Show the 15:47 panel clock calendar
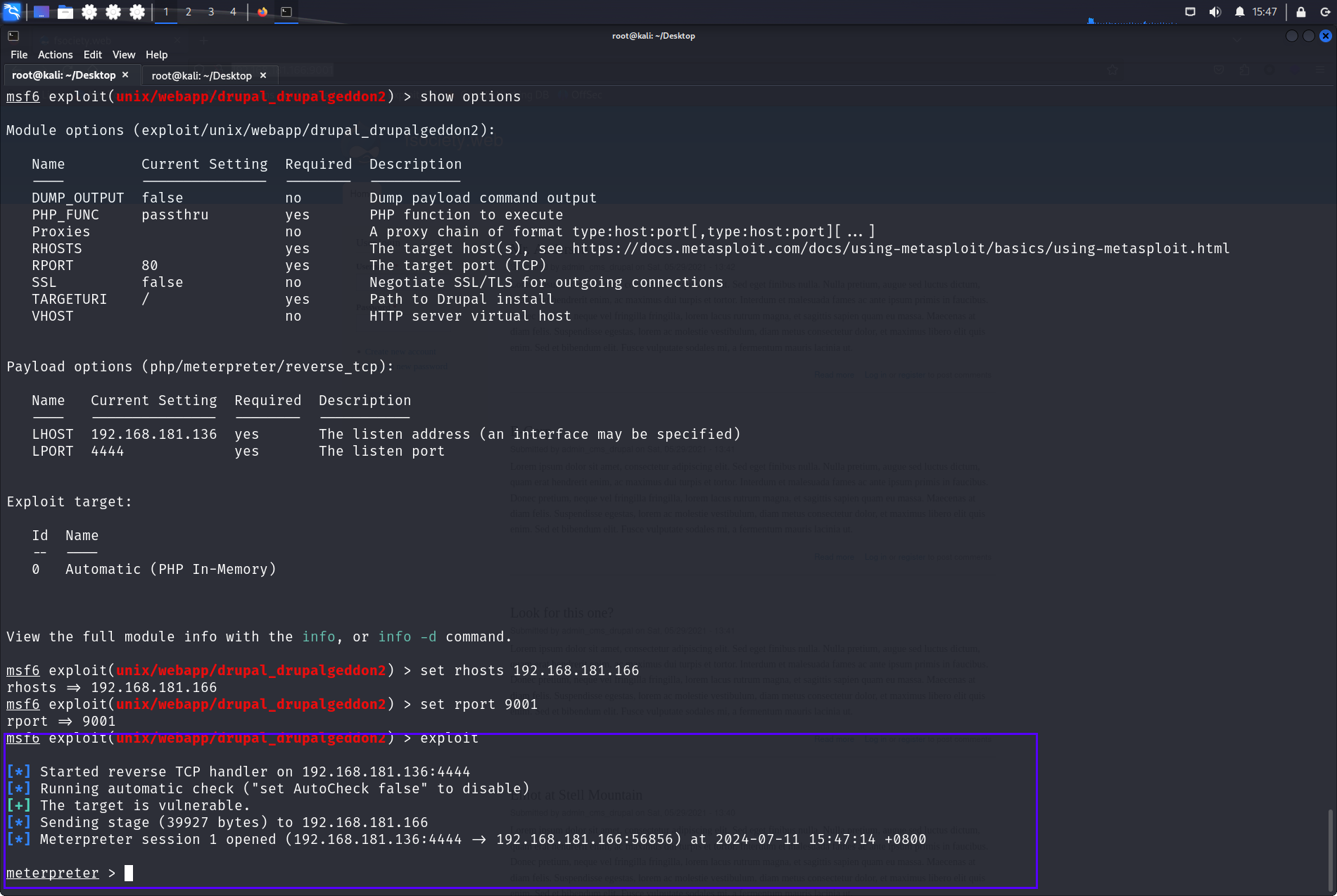Screen dimensions: 1337x896 [x=1265, y=12]
